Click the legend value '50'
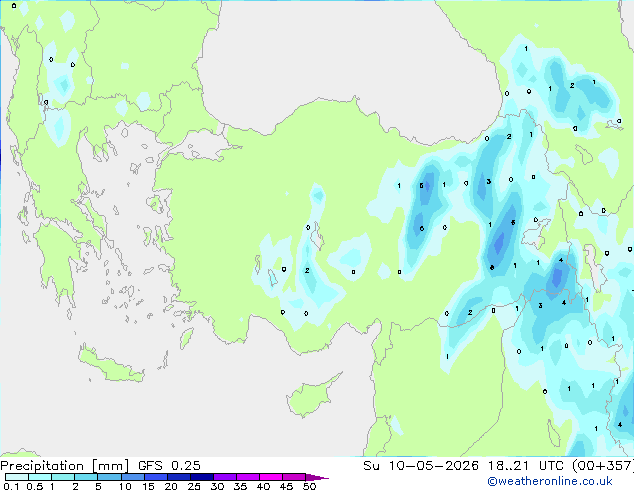This screenshot has height=490, width=634. point(309,486)
